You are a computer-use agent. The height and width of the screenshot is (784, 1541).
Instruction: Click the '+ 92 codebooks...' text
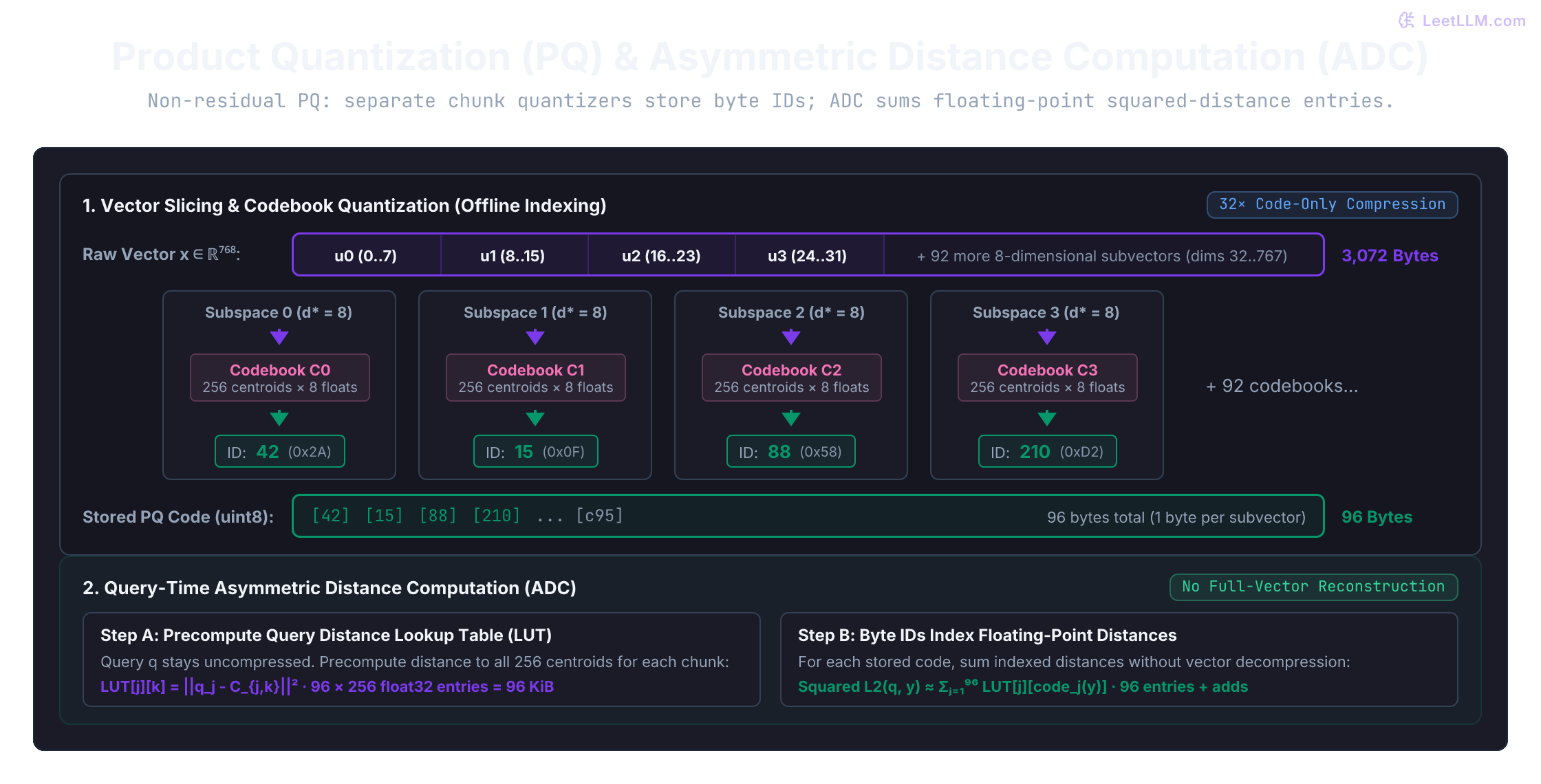tap(1282, 386)
